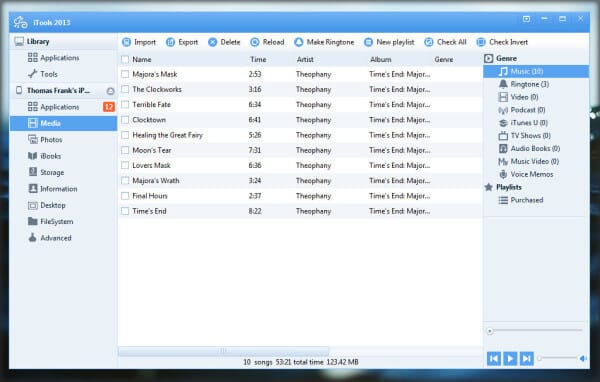Click the Import toolbar icon

pyautogui.click(x=126, y=42)
